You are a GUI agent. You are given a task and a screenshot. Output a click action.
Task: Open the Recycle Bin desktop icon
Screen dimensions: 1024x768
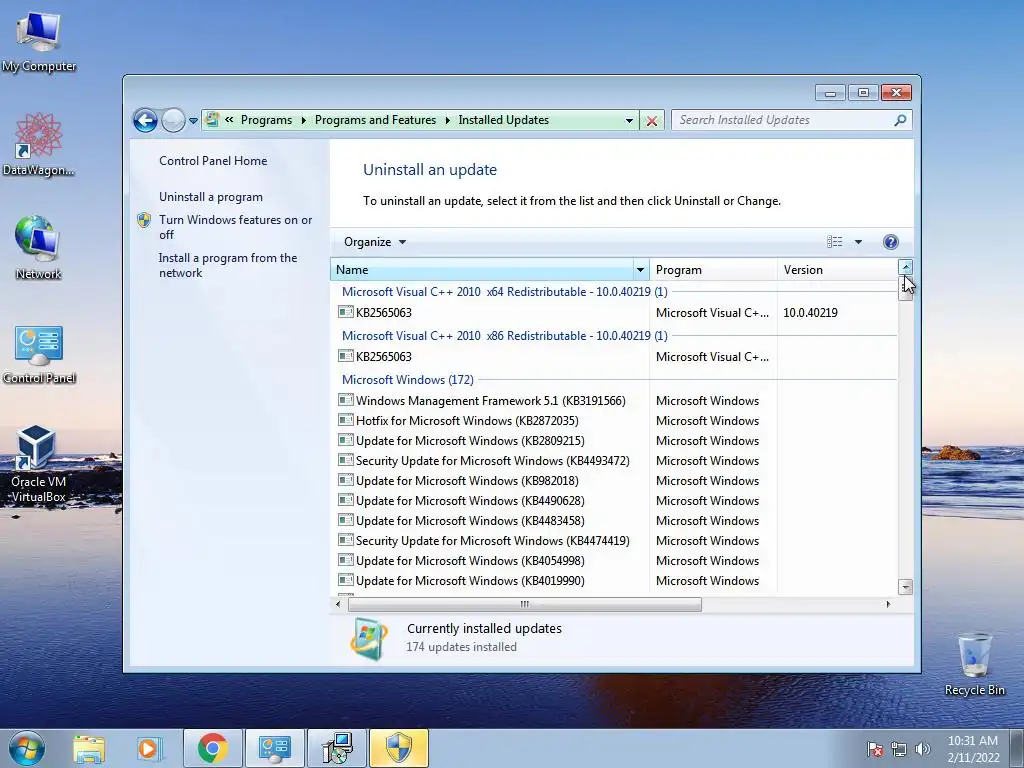[x=974, y=663]
